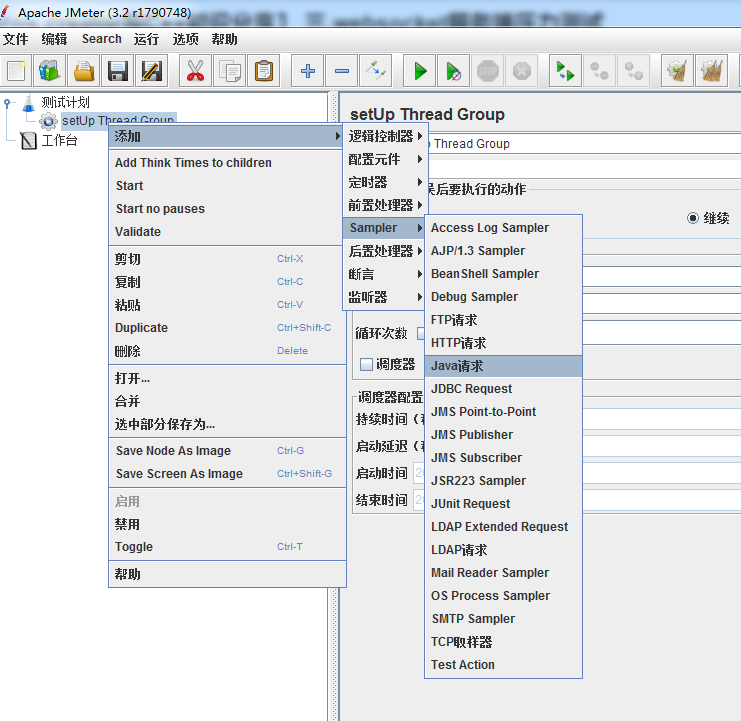
Task: Click the Thread Group name field
Action: click(x=584, y=144)
